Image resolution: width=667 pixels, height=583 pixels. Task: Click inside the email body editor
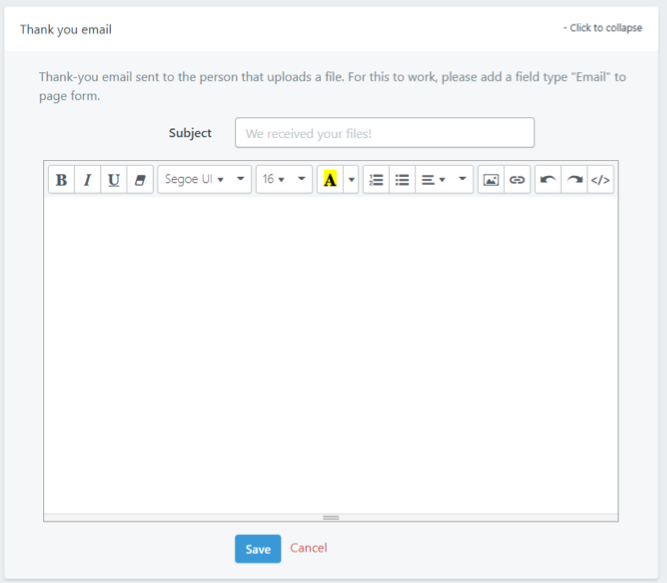point(331,355)
